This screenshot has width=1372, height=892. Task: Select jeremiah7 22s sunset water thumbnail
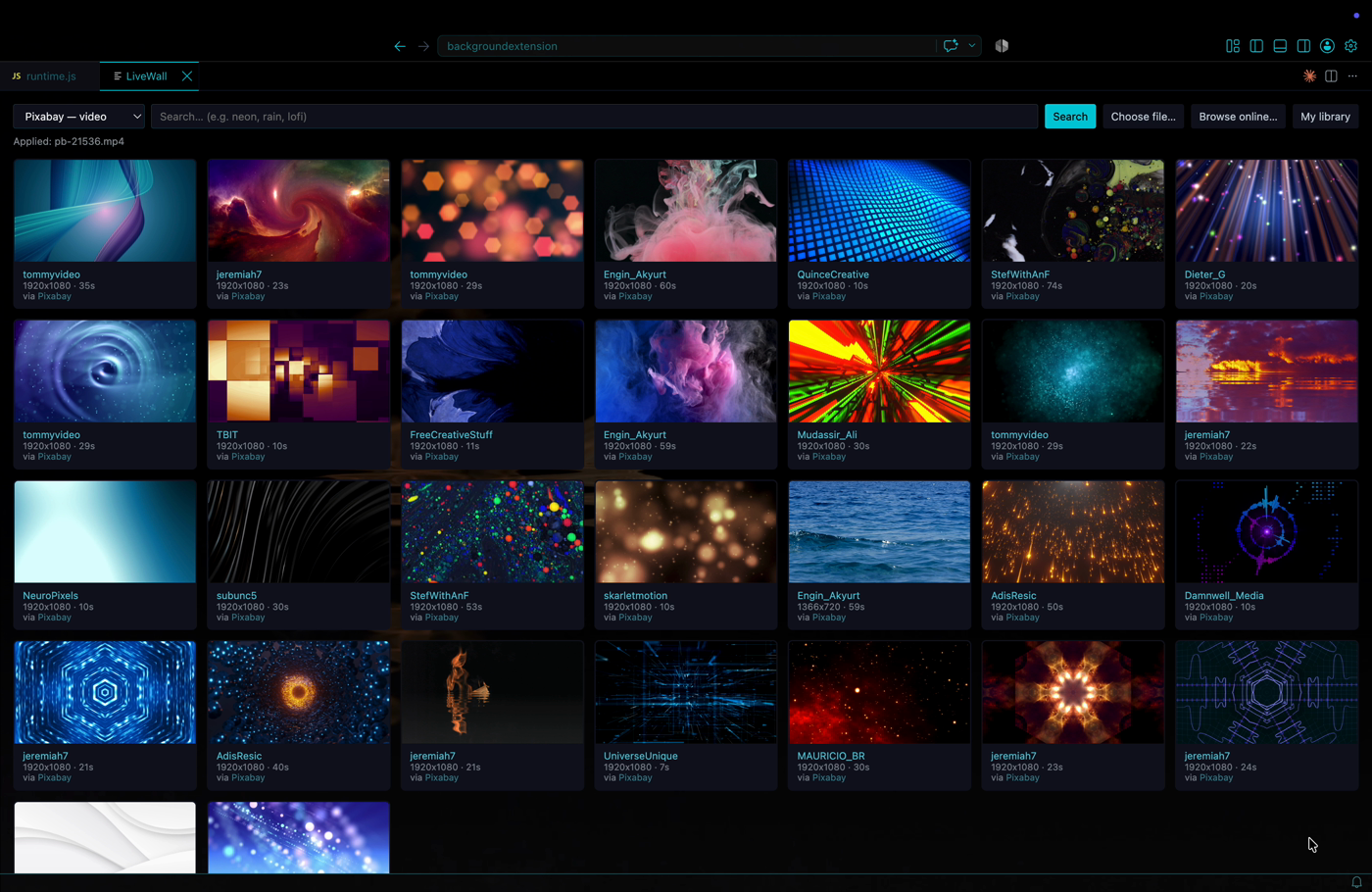coord(1267,372)
